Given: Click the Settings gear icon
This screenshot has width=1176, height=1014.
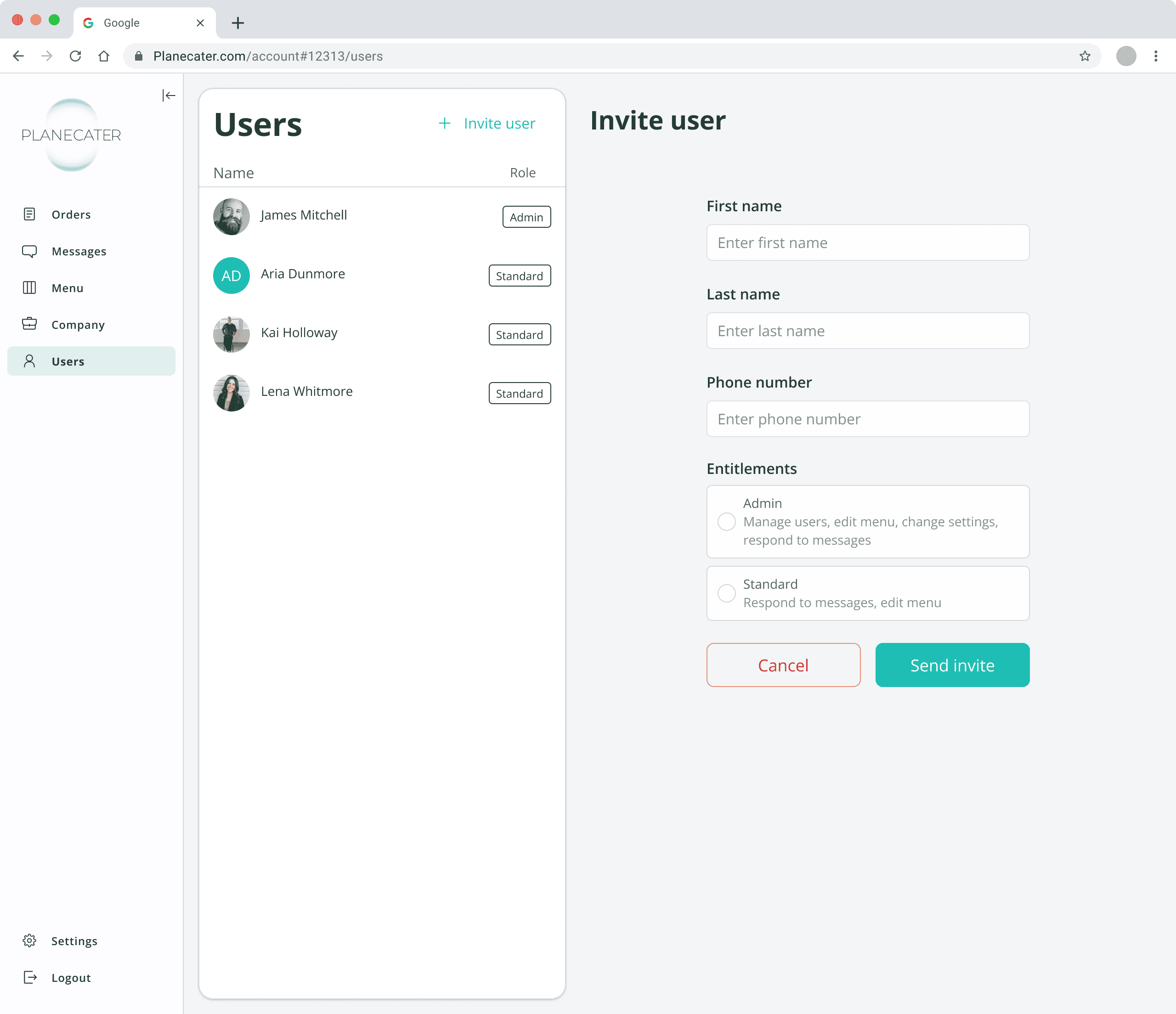Looking at the screenshot, I should 29,940.
